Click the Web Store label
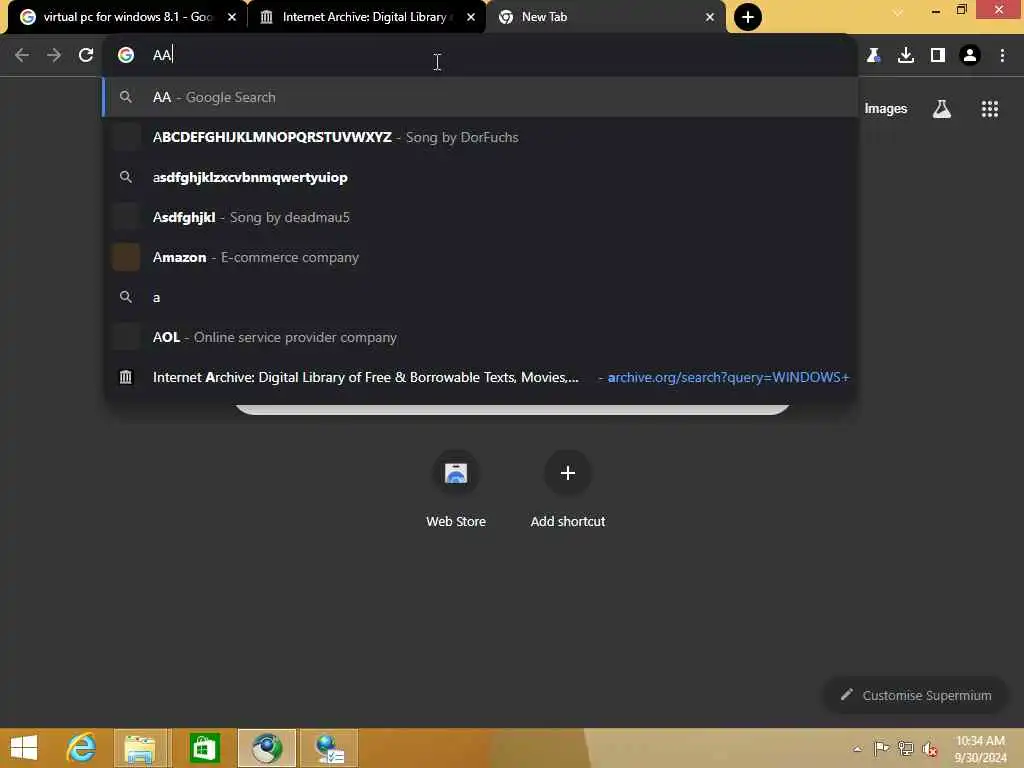The width and height of the screenshot is (1024, 768). pos(456,521)
